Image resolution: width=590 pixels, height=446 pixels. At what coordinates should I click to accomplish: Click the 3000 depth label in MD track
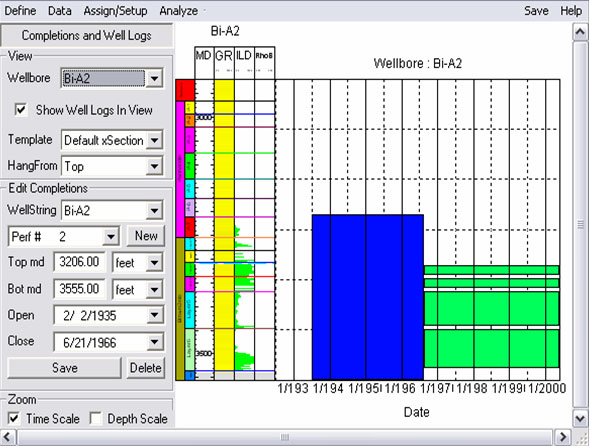point(204,118)
